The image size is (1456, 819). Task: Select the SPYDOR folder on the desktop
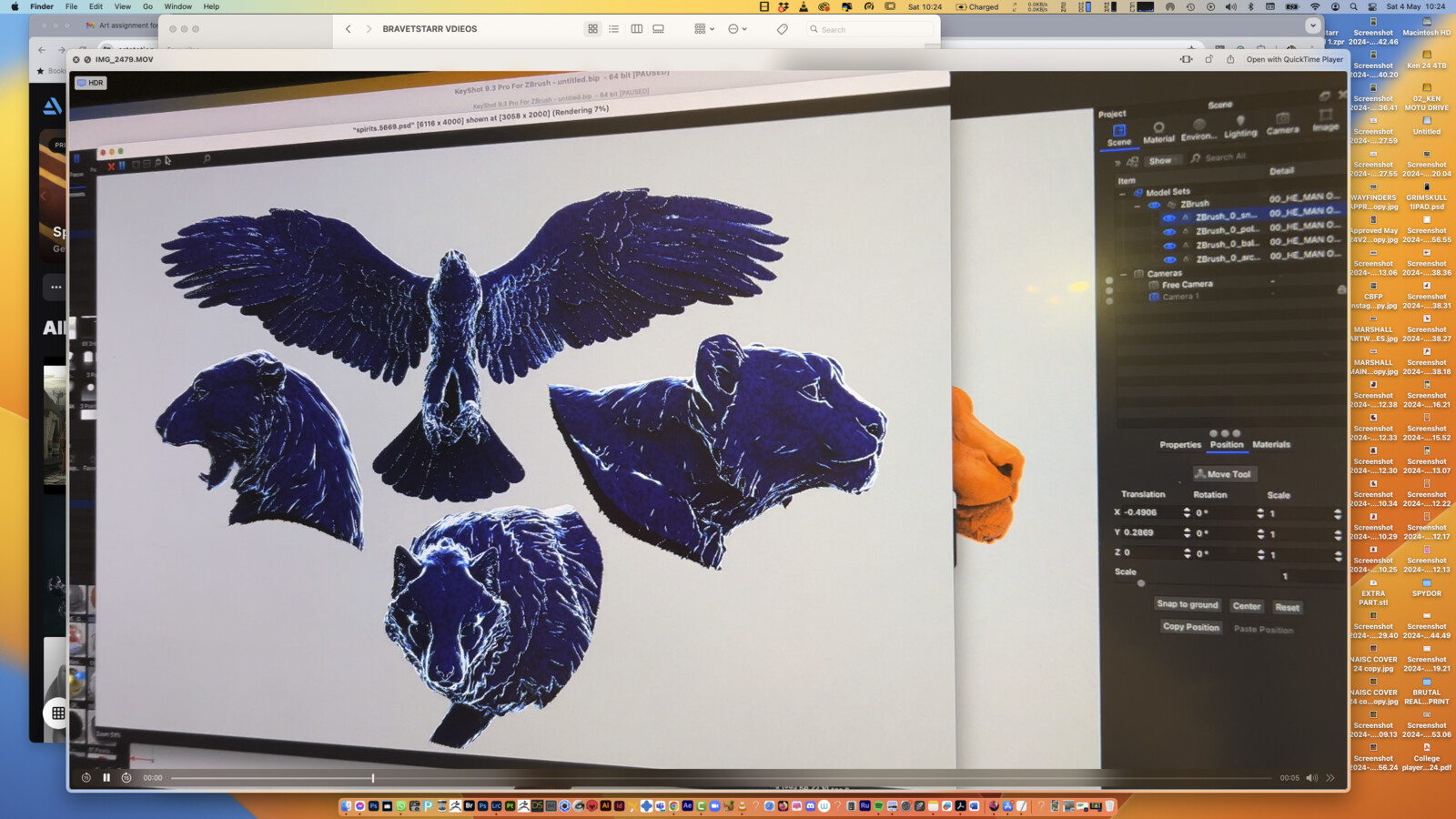click(1427, 588)
